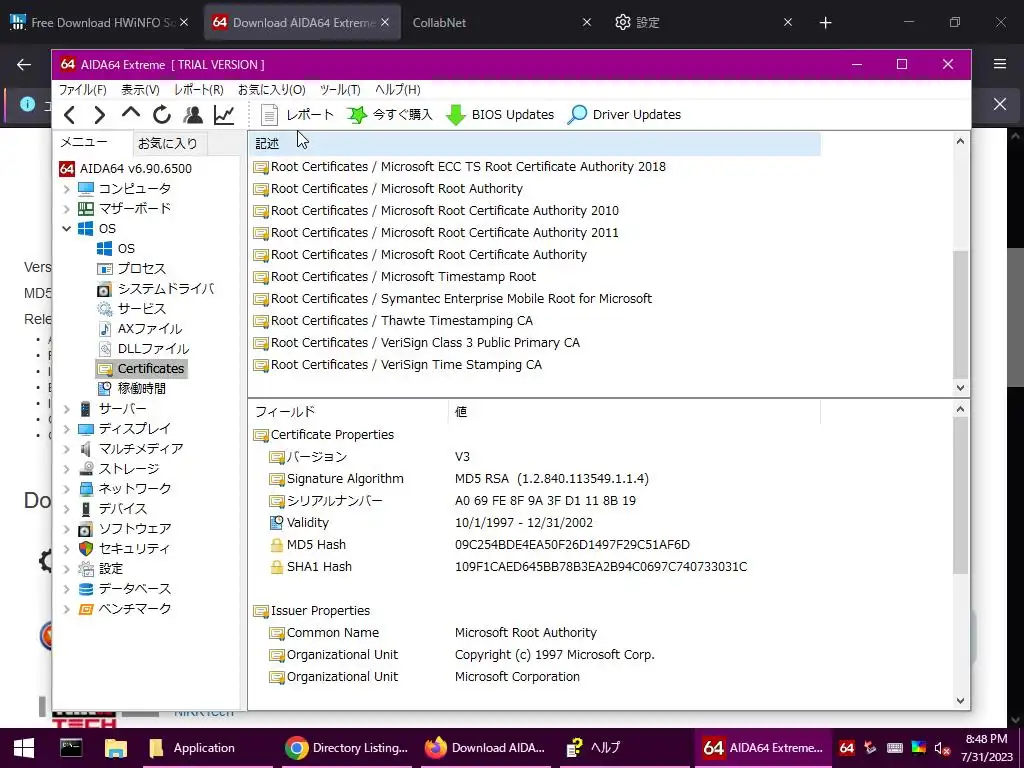Open the 表示(V) menu
This screenshot has height=768, width=1024.
(140, 89)
